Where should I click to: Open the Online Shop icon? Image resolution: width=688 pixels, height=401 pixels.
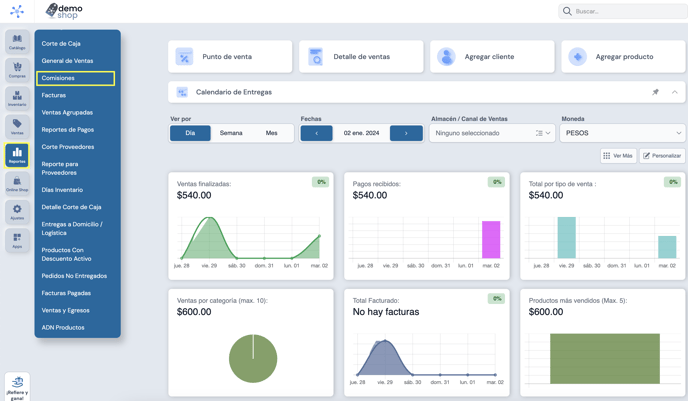click(x=17, y=184)
